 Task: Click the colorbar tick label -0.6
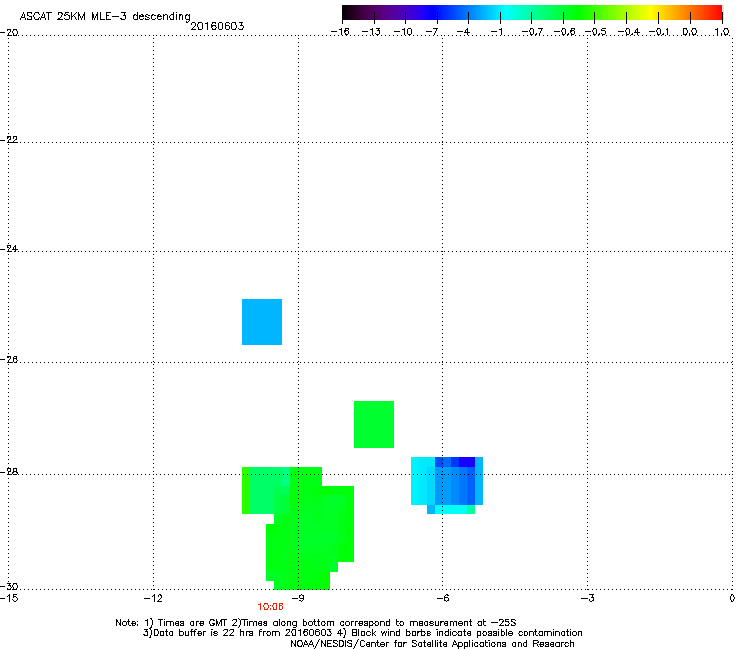564,32
